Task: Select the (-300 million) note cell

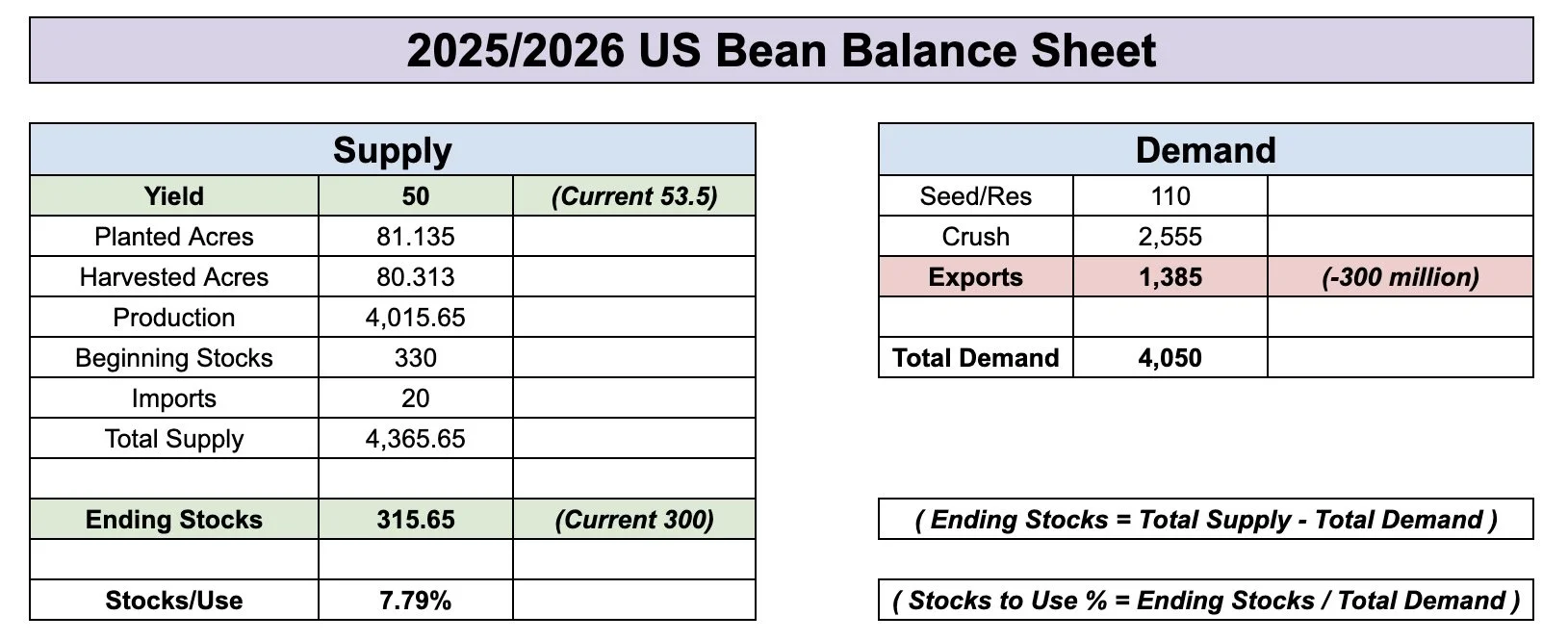Action: coord(1401,276)
